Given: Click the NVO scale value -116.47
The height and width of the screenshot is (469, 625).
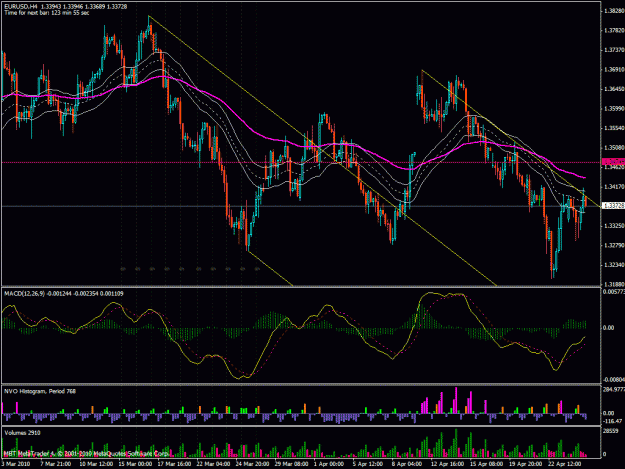Looking at the screenshot, I should [613, 421].
